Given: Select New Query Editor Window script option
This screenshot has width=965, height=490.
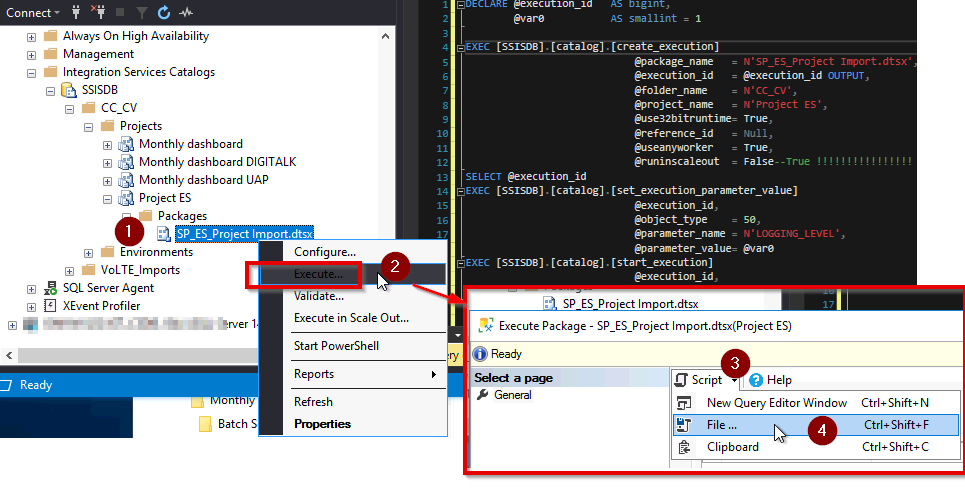Looking at the screenshot, I should [x=815, y=403].
